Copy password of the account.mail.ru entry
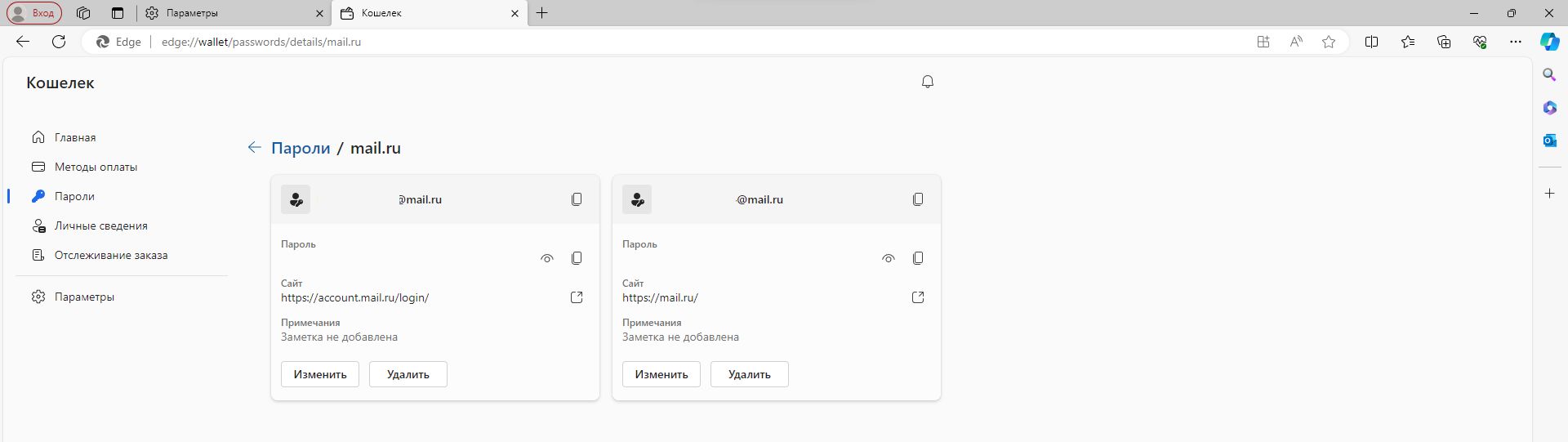1568x442 pixels. tap(577, 258)
